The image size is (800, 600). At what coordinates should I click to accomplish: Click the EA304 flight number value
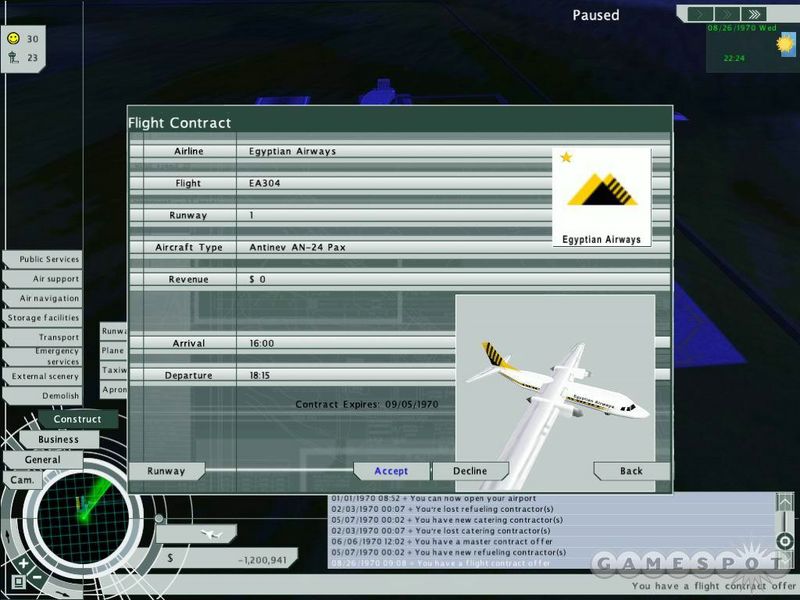(264, 183)
